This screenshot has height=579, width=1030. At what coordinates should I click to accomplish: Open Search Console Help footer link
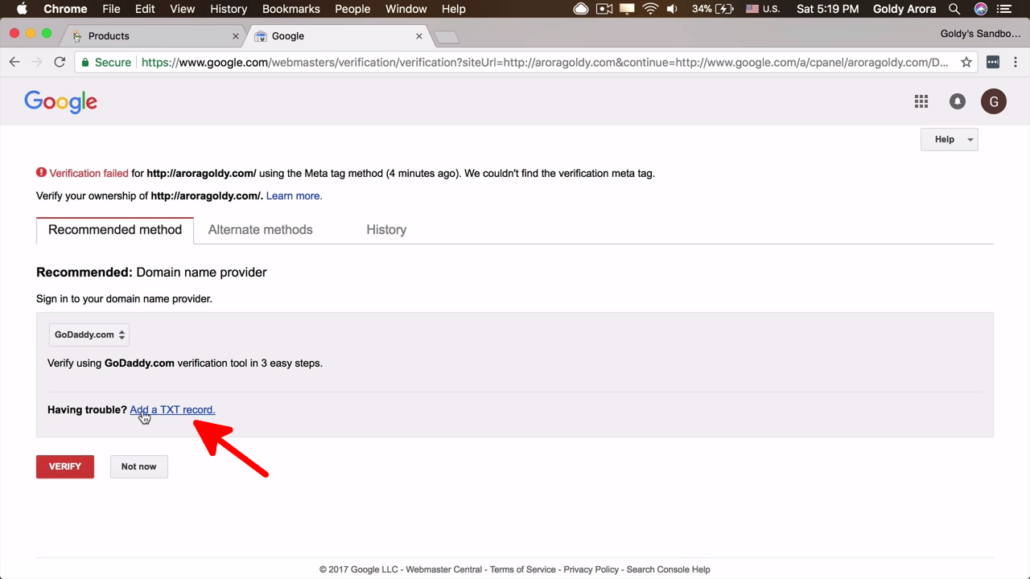[x=668, y=569]
